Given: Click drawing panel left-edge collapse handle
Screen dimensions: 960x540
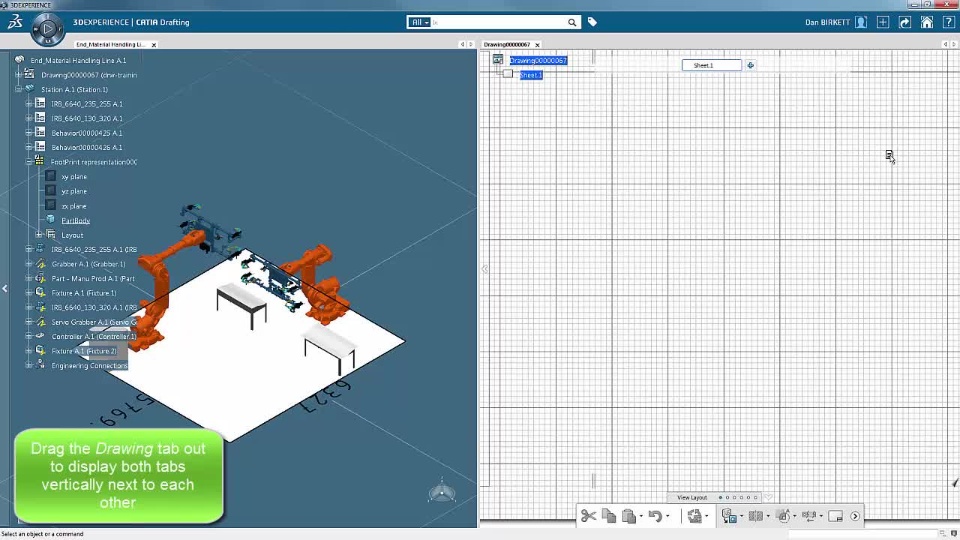Looking at the screenshot, I should (x=484, y=269).
